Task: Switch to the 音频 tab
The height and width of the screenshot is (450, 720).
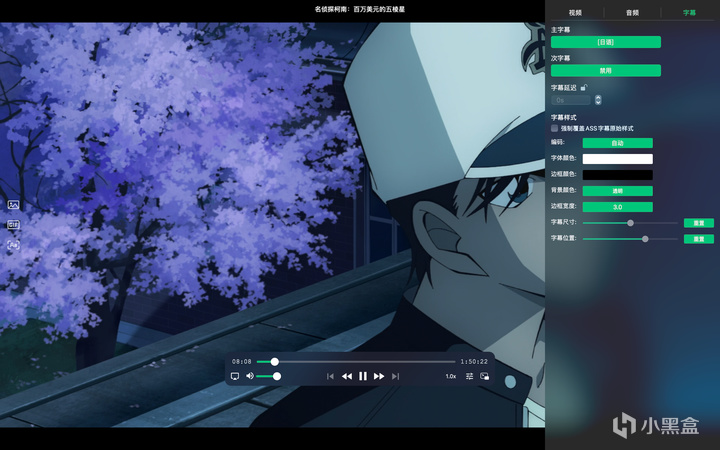Action: 632,13
